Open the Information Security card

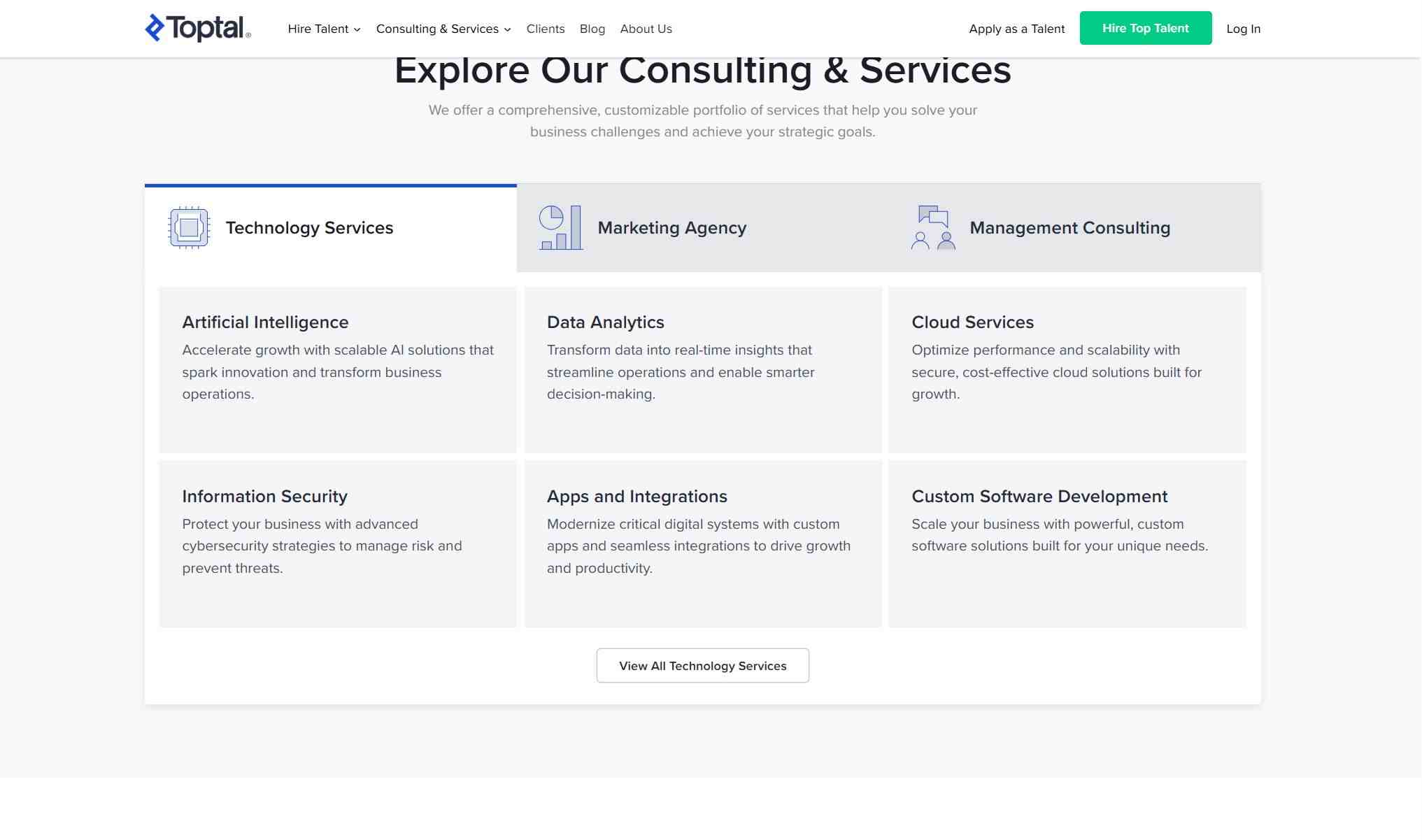click(337, 543)
